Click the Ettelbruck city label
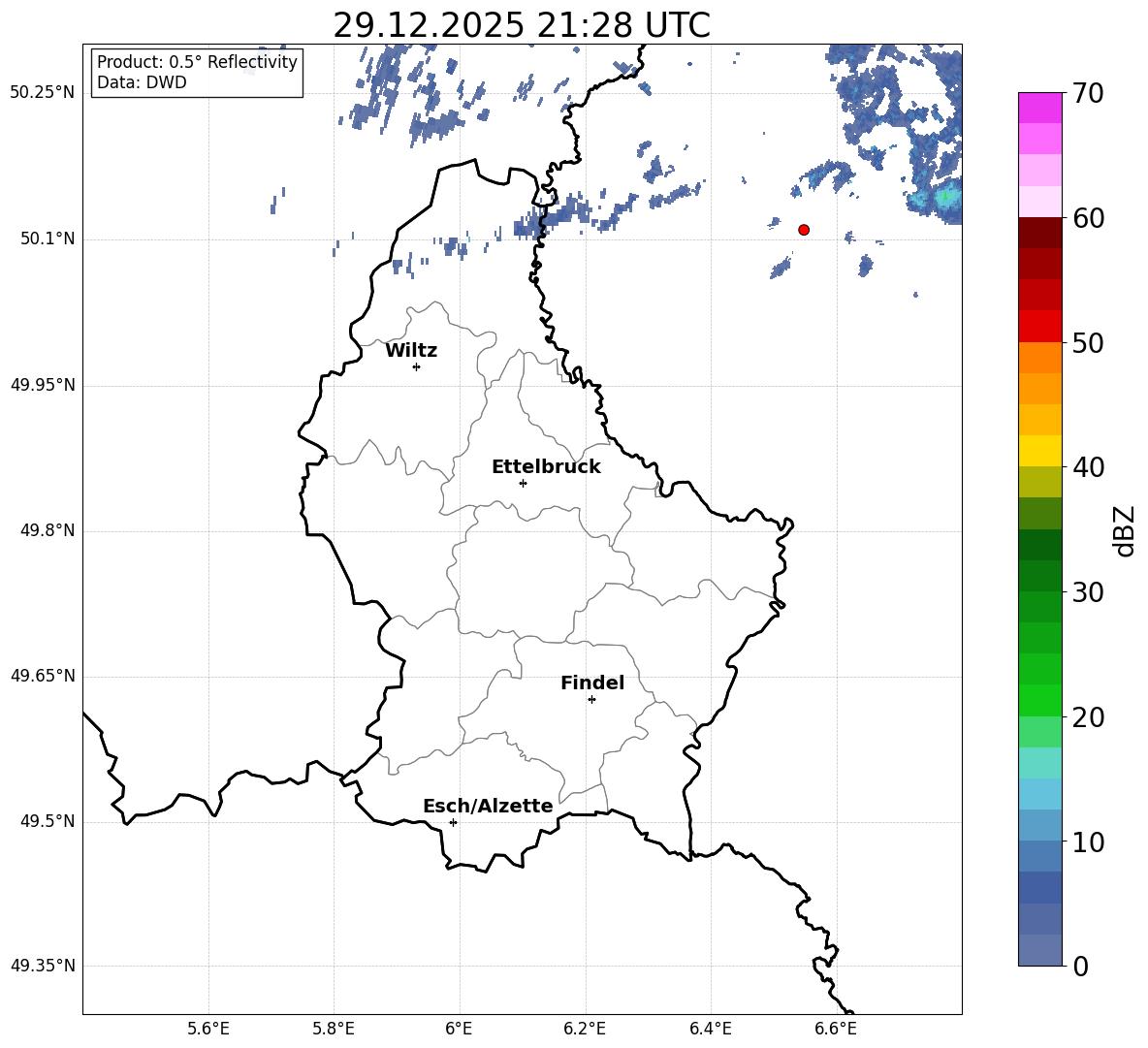Screen dimensions: 1148x1048 point(546,467)
